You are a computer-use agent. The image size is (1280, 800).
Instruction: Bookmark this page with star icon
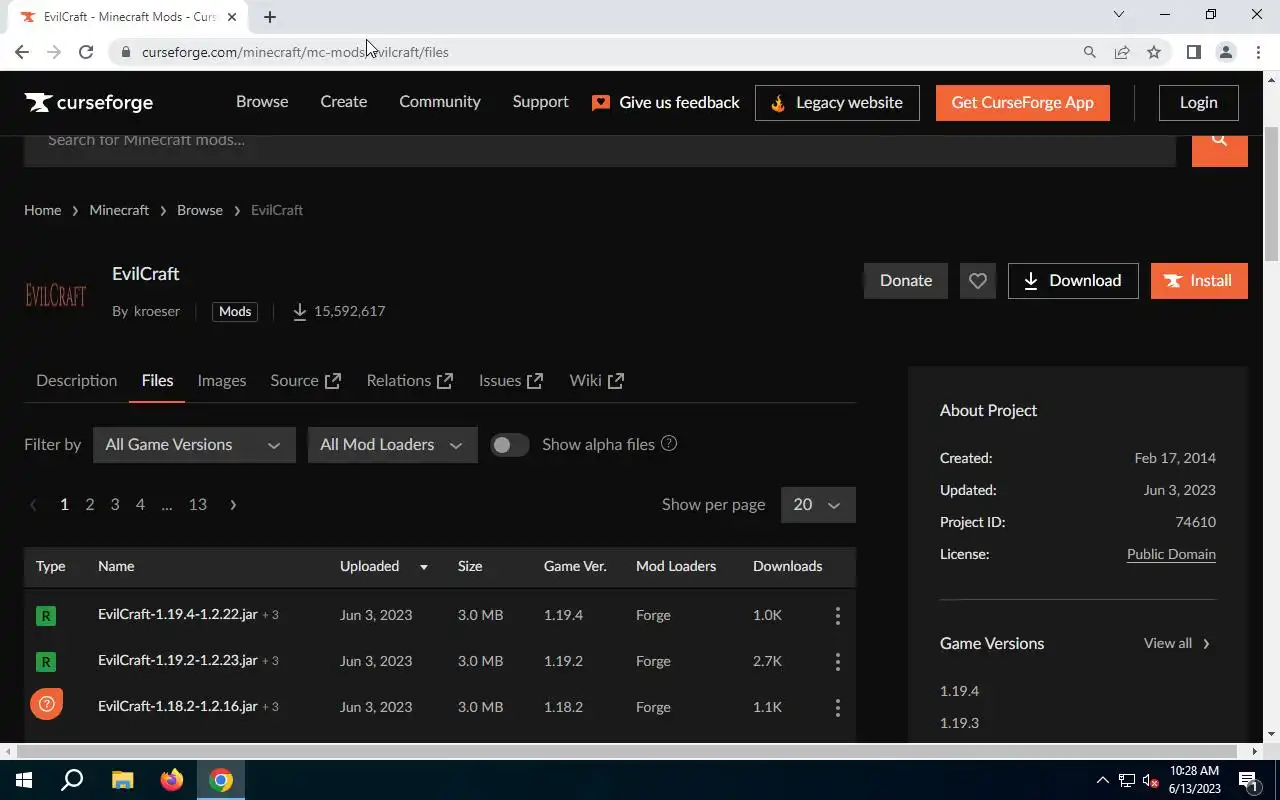[x=1154, y=52]
